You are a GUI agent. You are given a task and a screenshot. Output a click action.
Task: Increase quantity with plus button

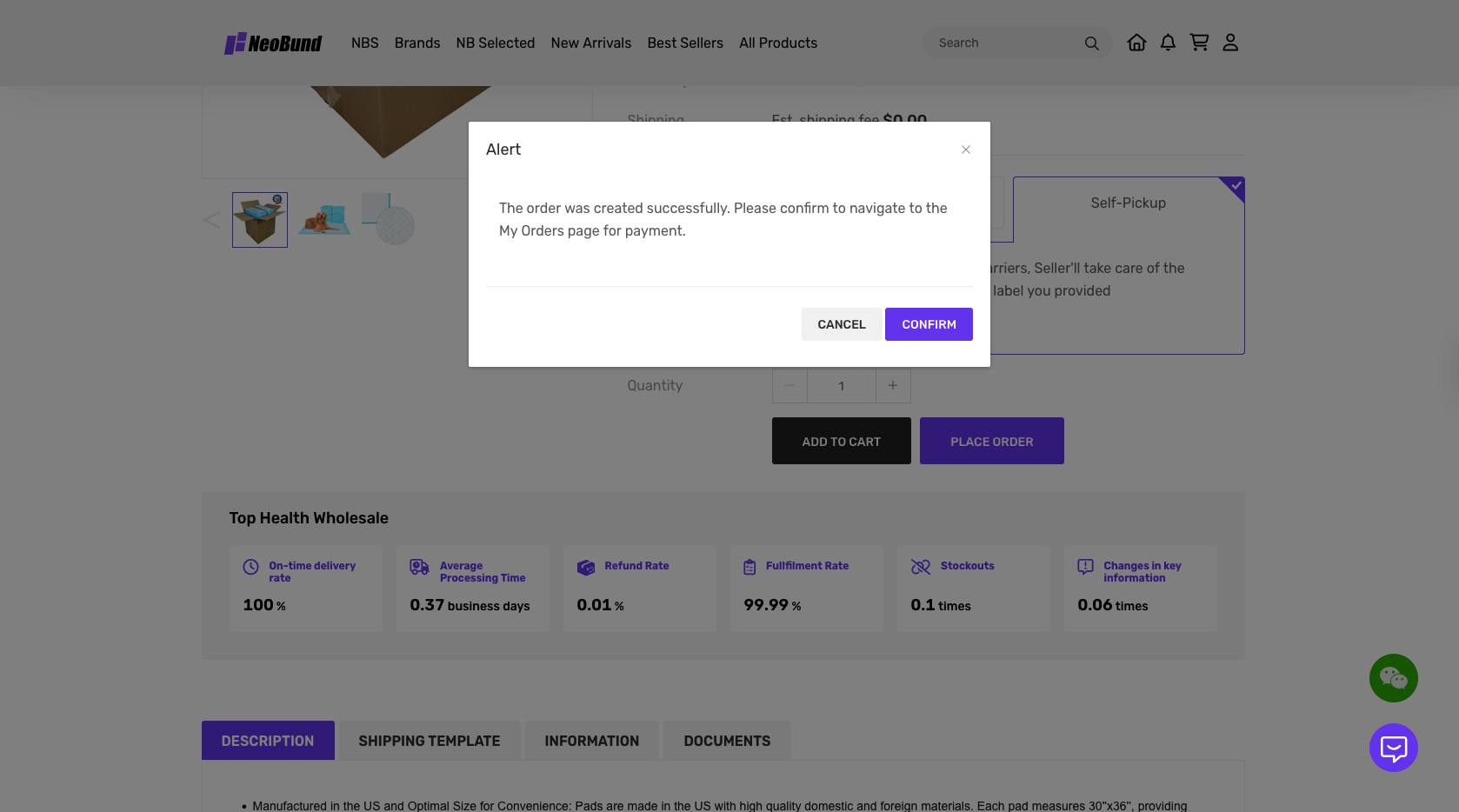point(893,386)
